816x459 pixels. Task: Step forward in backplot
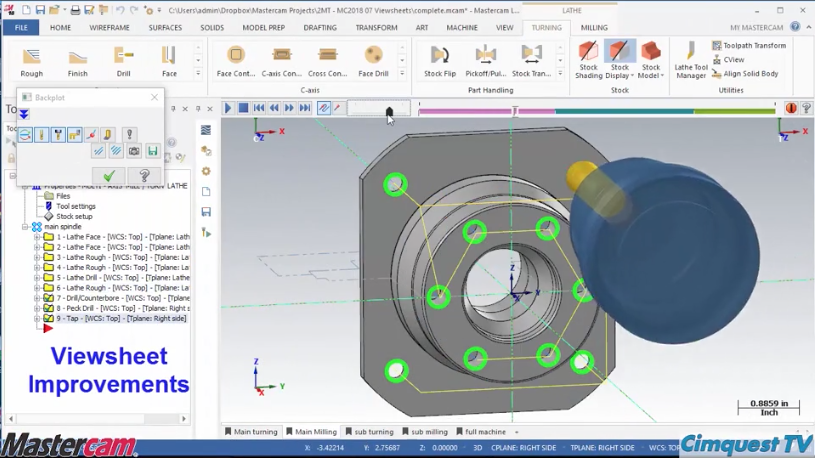click(289, 108)
